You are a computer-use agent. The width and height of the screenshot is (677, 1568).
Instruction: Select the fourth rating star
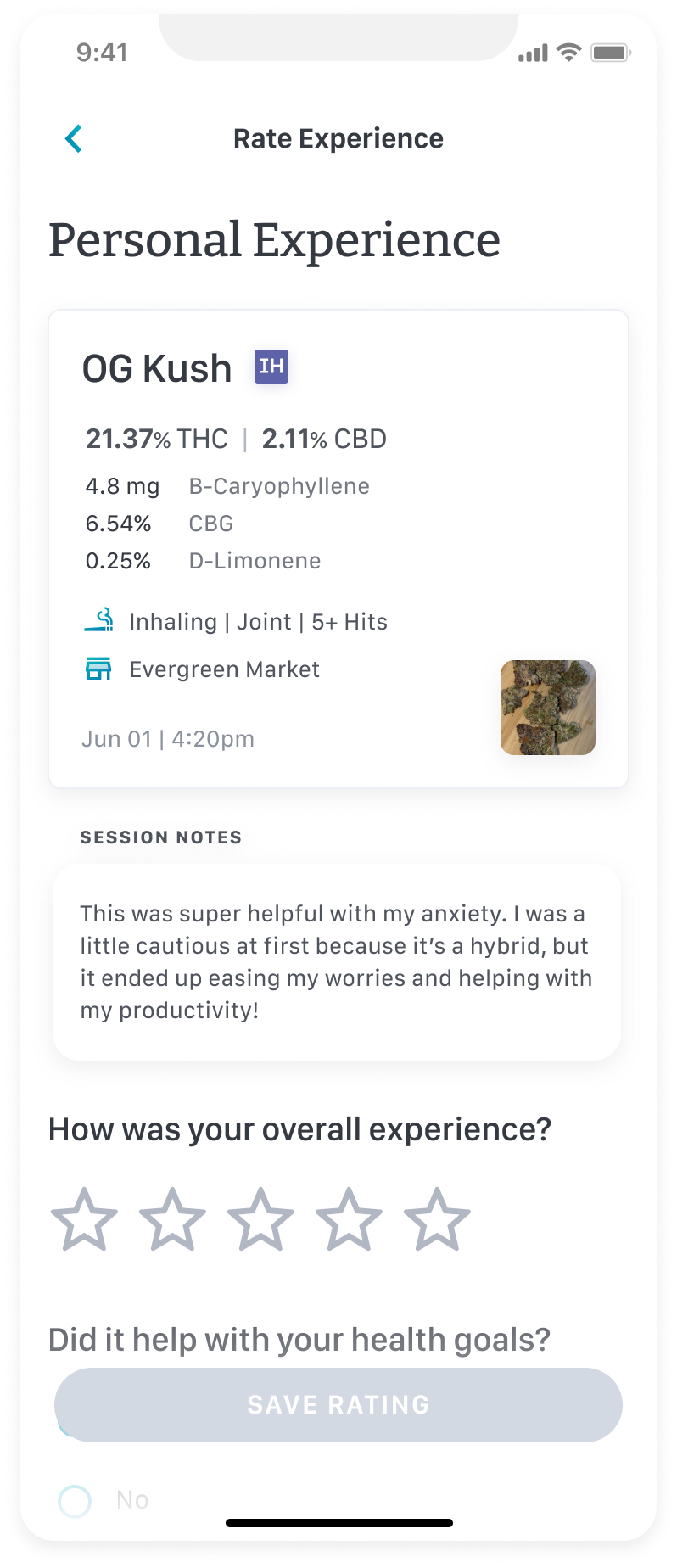pyautogui.click(x=349, y=1219)
